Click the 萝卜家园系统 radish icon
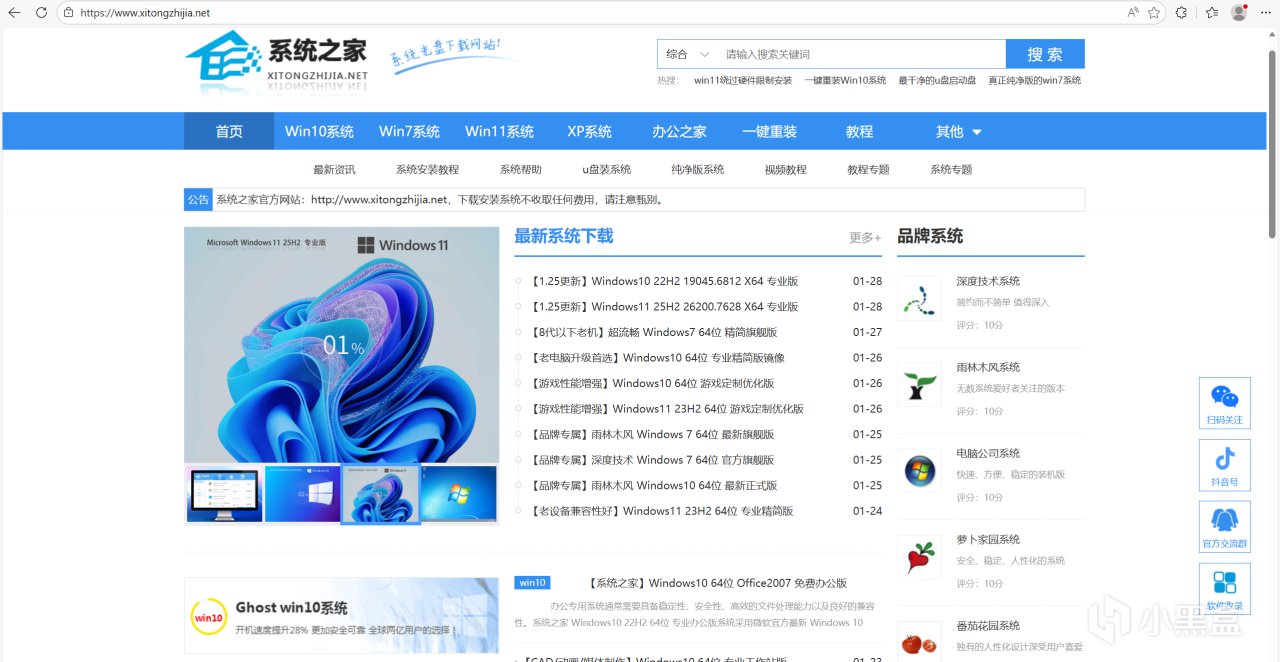Screen dimensions: 1280x662 [919, 557]
